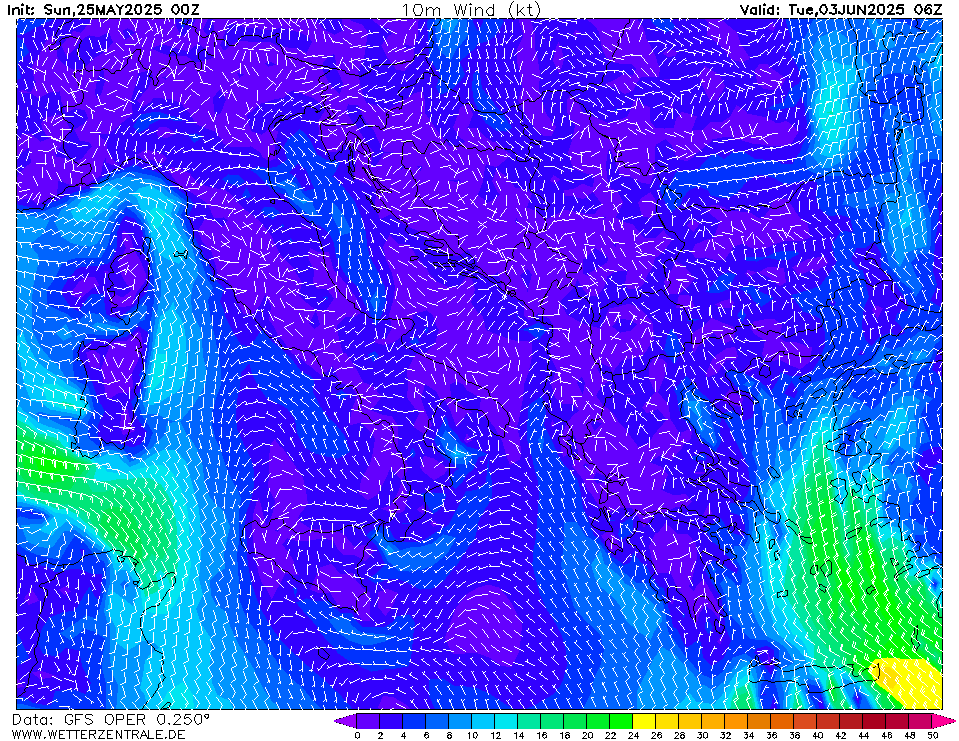Click the '50' label under the color scale
The width and height of the screenshot is (959, 741).
click(x=933, y=735)
